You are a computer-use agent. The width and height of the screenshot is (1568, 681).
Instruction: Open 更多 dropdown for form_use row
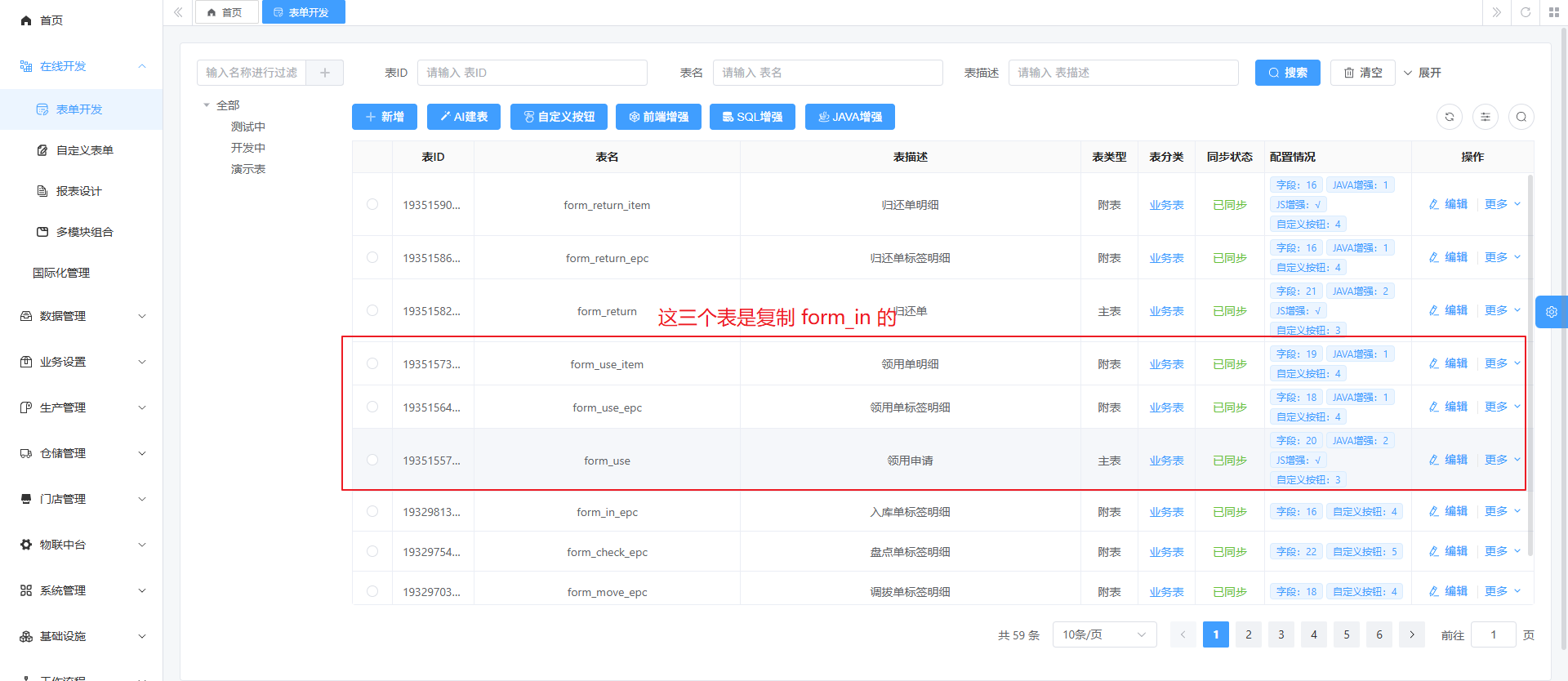click(1503, 460)
